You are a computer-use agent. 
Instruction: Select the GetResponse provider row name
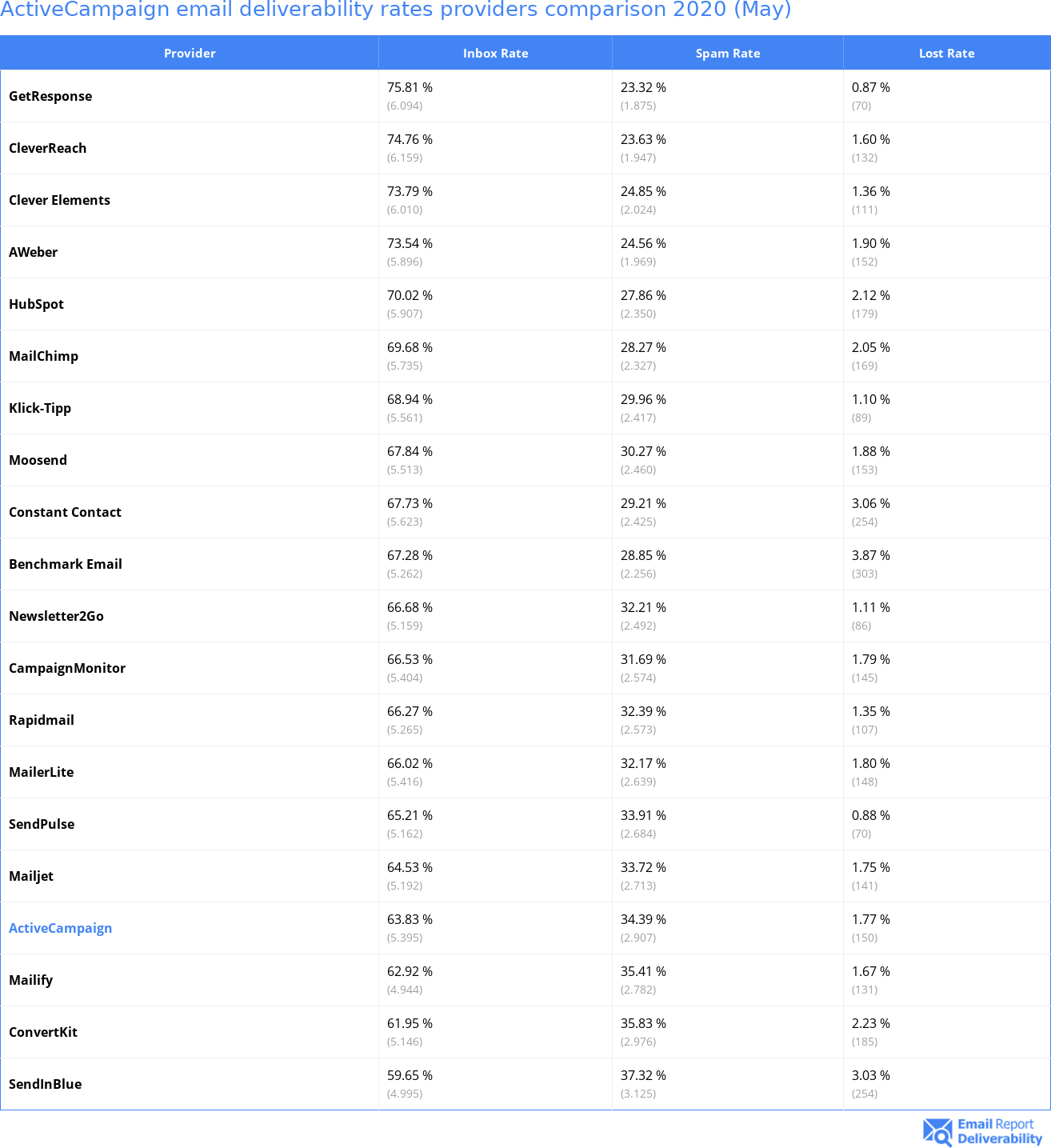point(50,96)
